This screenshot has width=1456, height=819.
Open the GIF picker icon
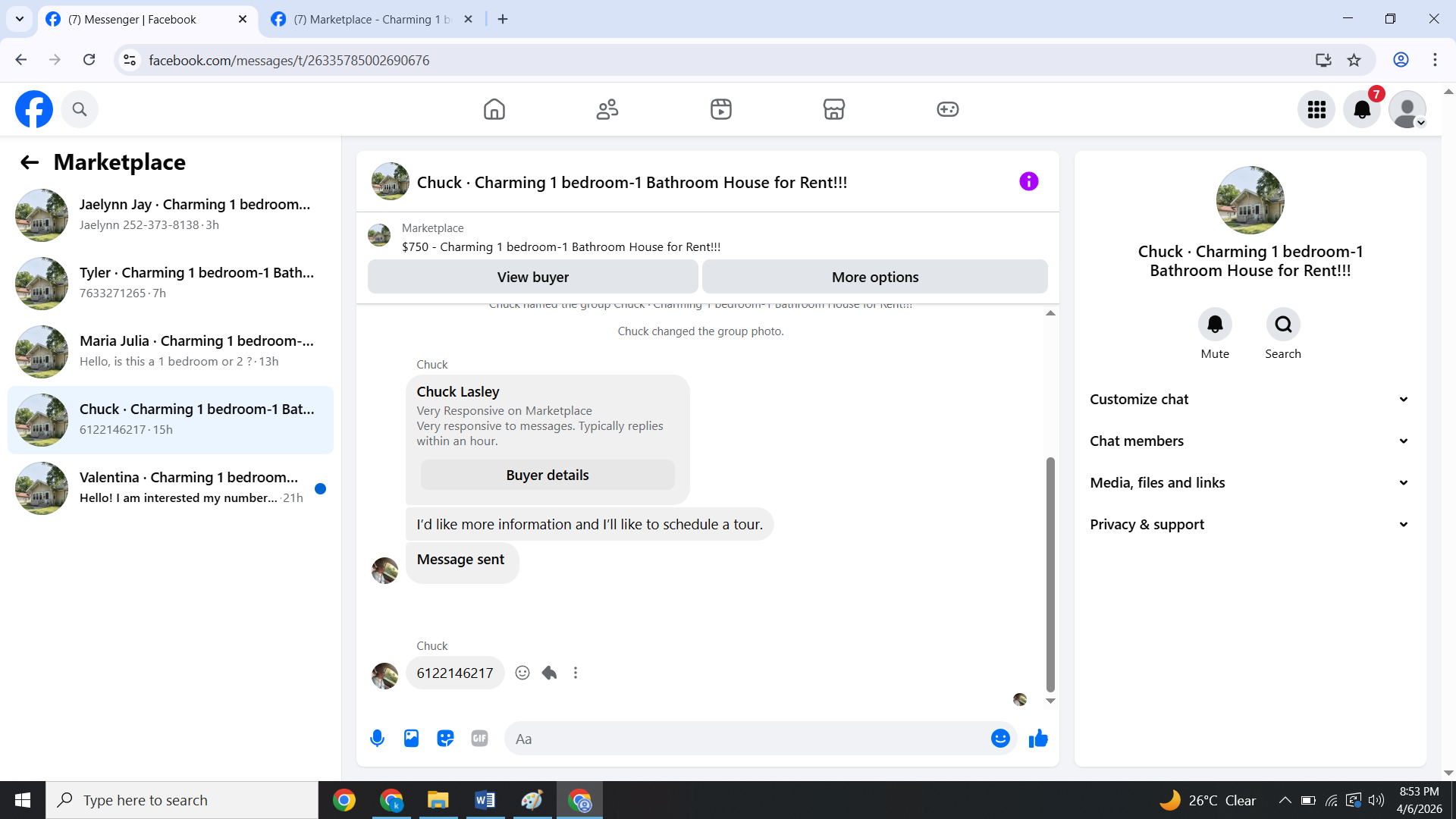(x=479, y=738)
